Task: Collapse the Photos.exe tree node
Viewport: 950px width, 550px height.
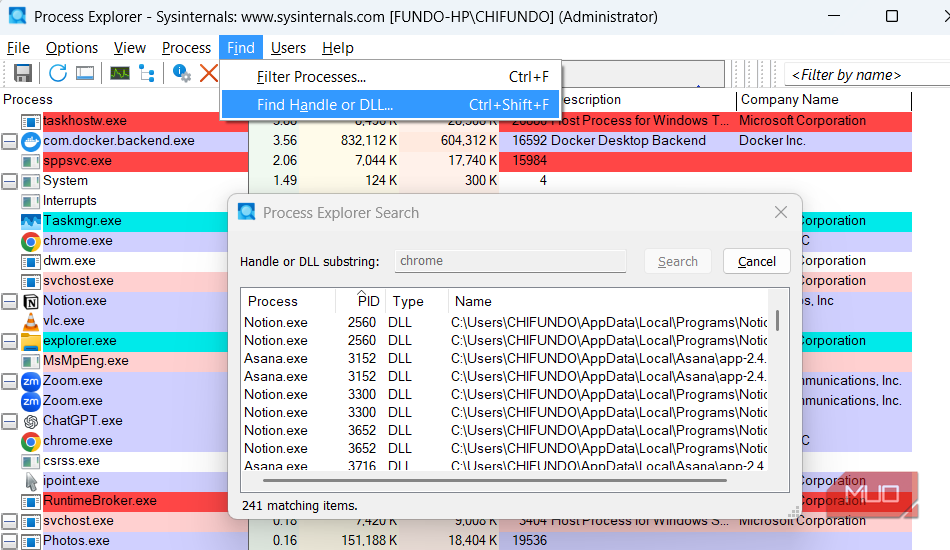Action: [x=9, y=541]
